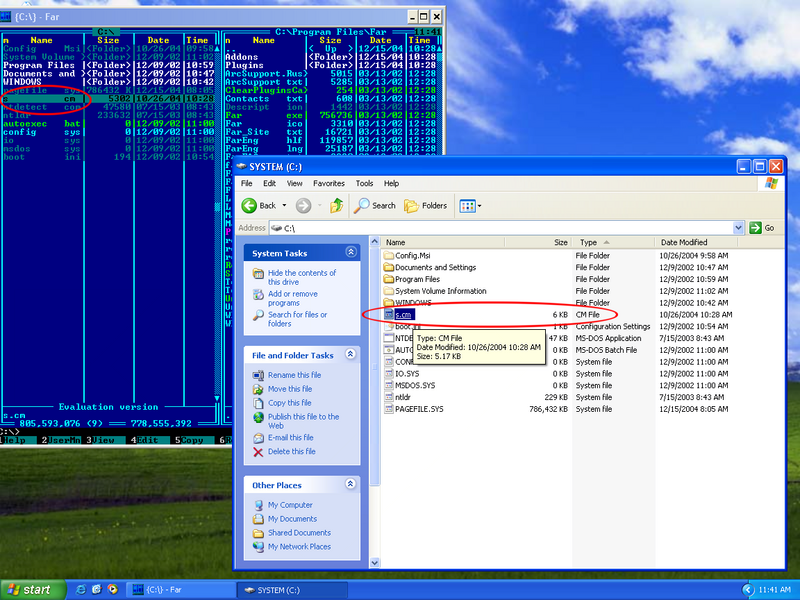Expand the Address bar dropdown
This screenshot has height=600, width=800.
tap(739, 228)
